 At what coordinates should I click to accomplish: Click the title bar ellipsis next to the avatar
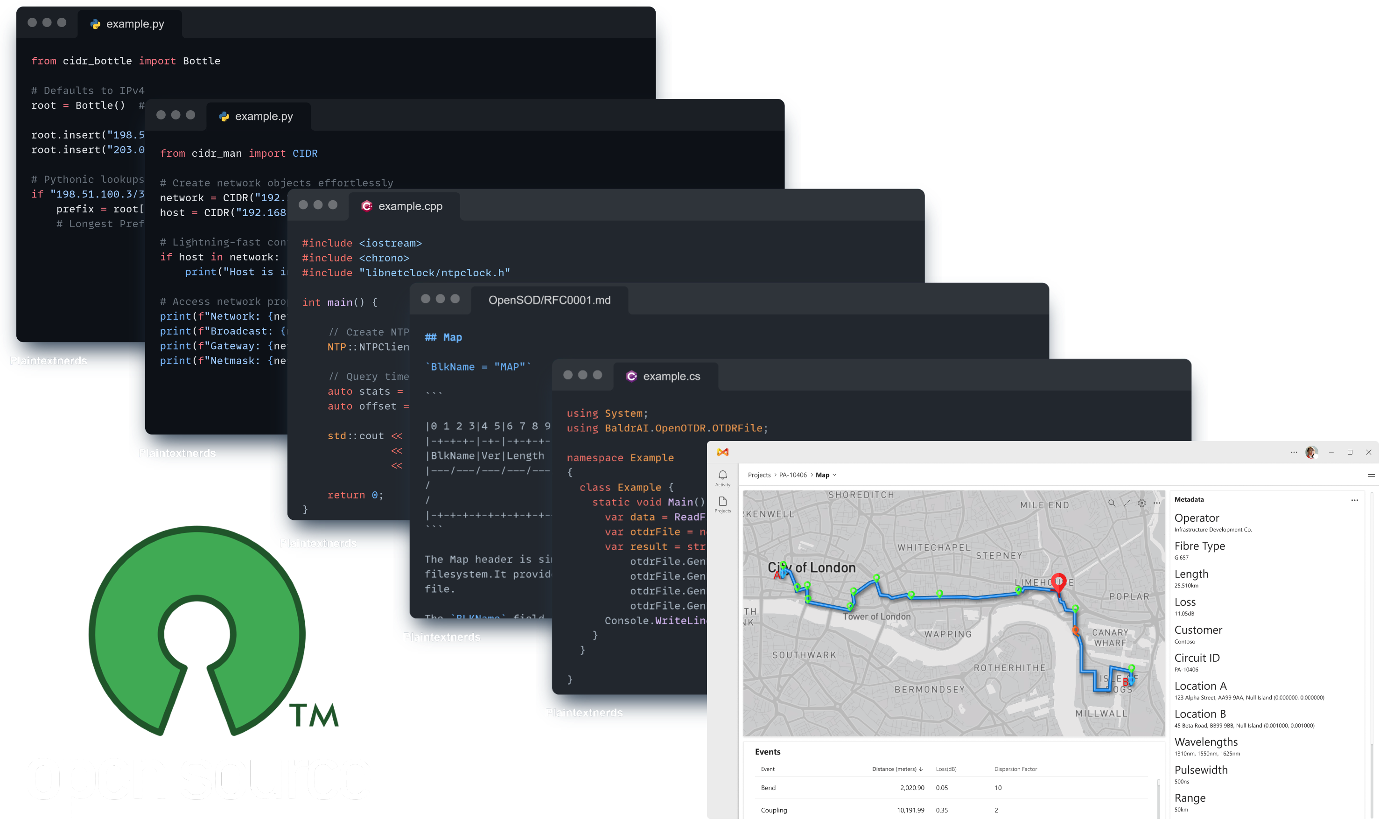click(1294, 452)
